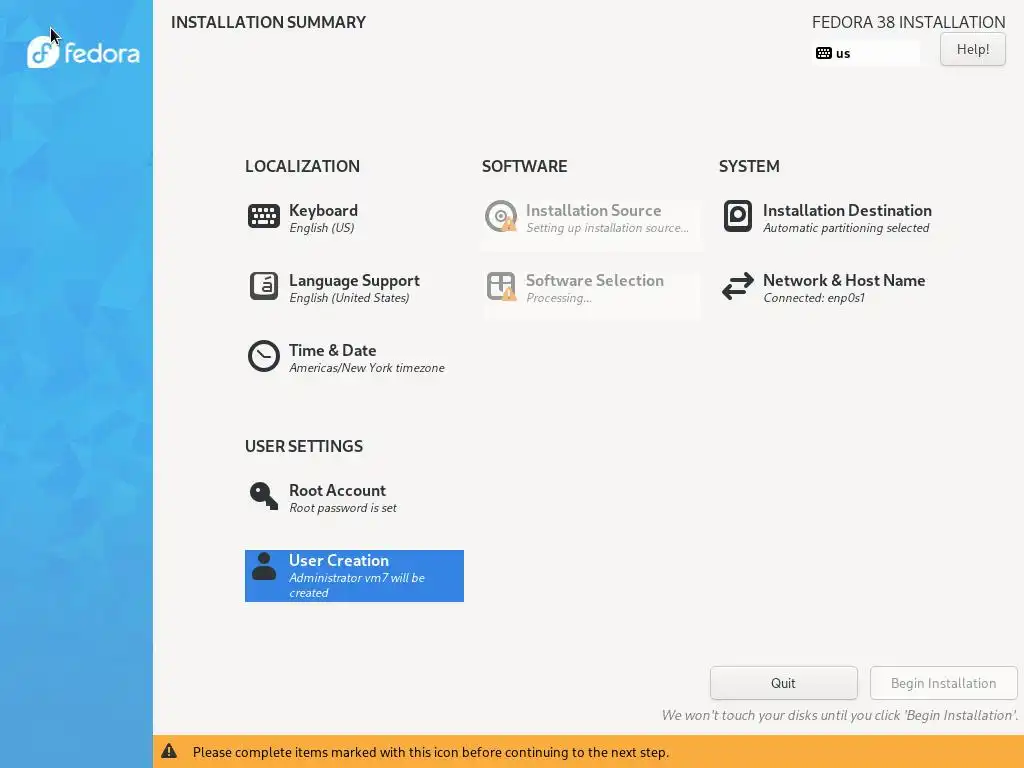Viewport: 1024px width, 768px height.
Task: Click 'English (United States)' language status
Action: pyautogui.click(x=349, y=298)
